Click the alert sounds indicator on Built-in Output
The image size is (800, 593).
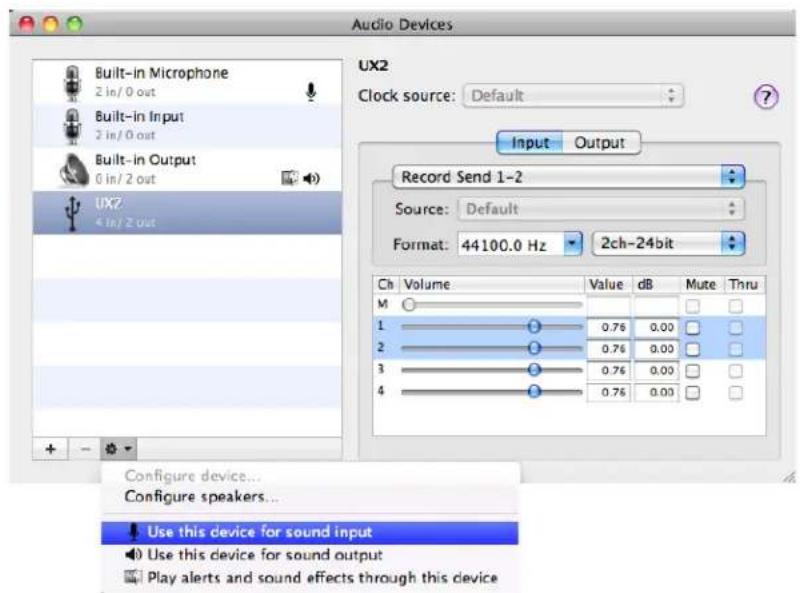pyautogui.click(x=290, y=178)
